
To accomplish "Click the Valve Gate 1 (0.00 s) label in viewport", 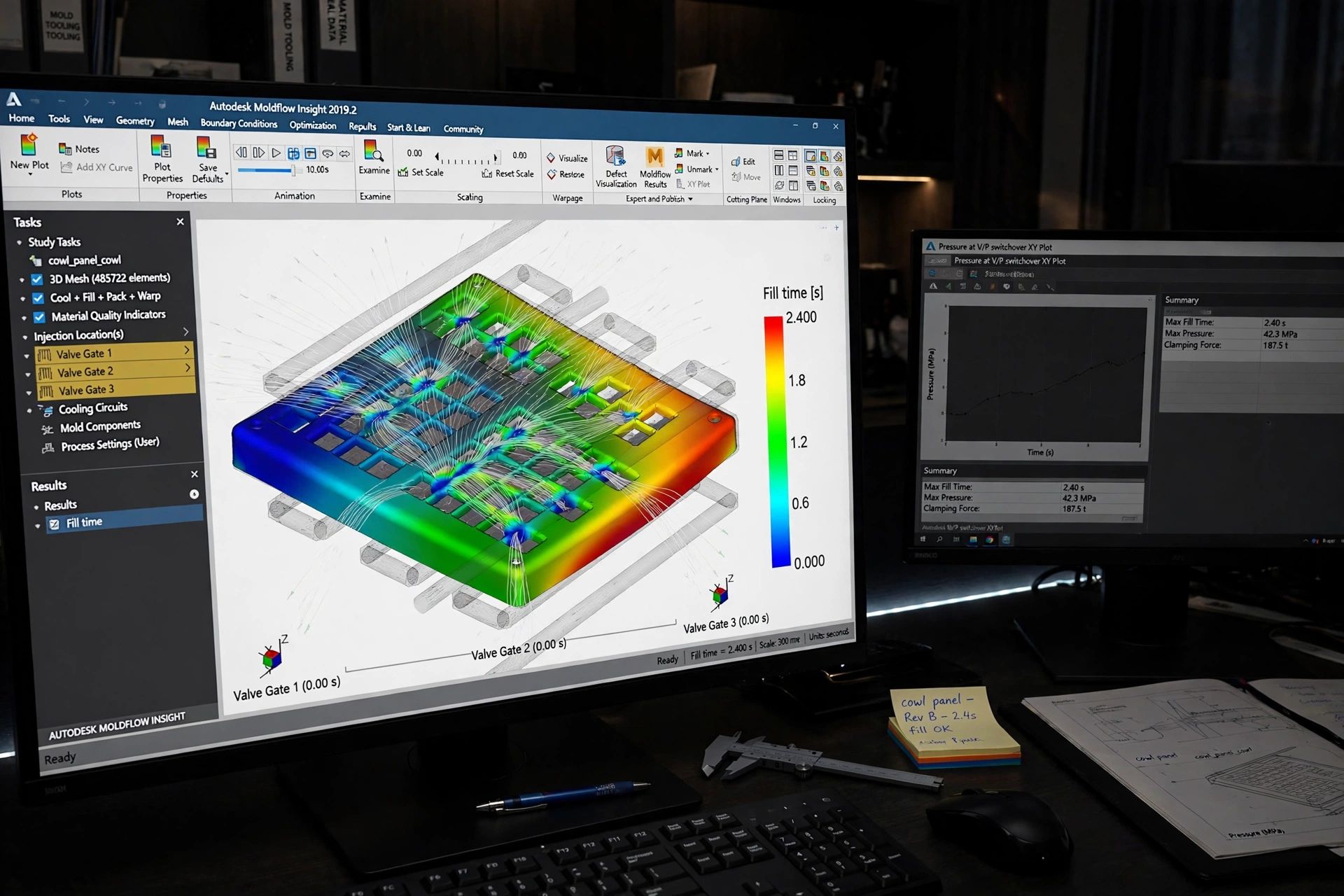I will tap(286, 687).
